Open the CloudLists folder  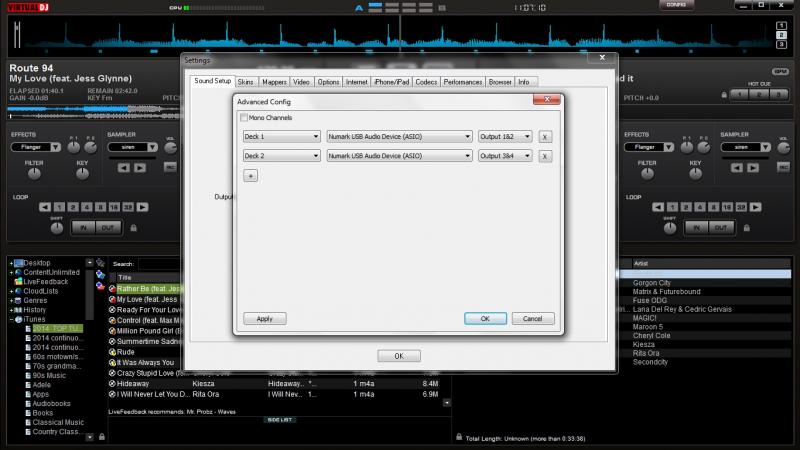(x=40, y=291)
